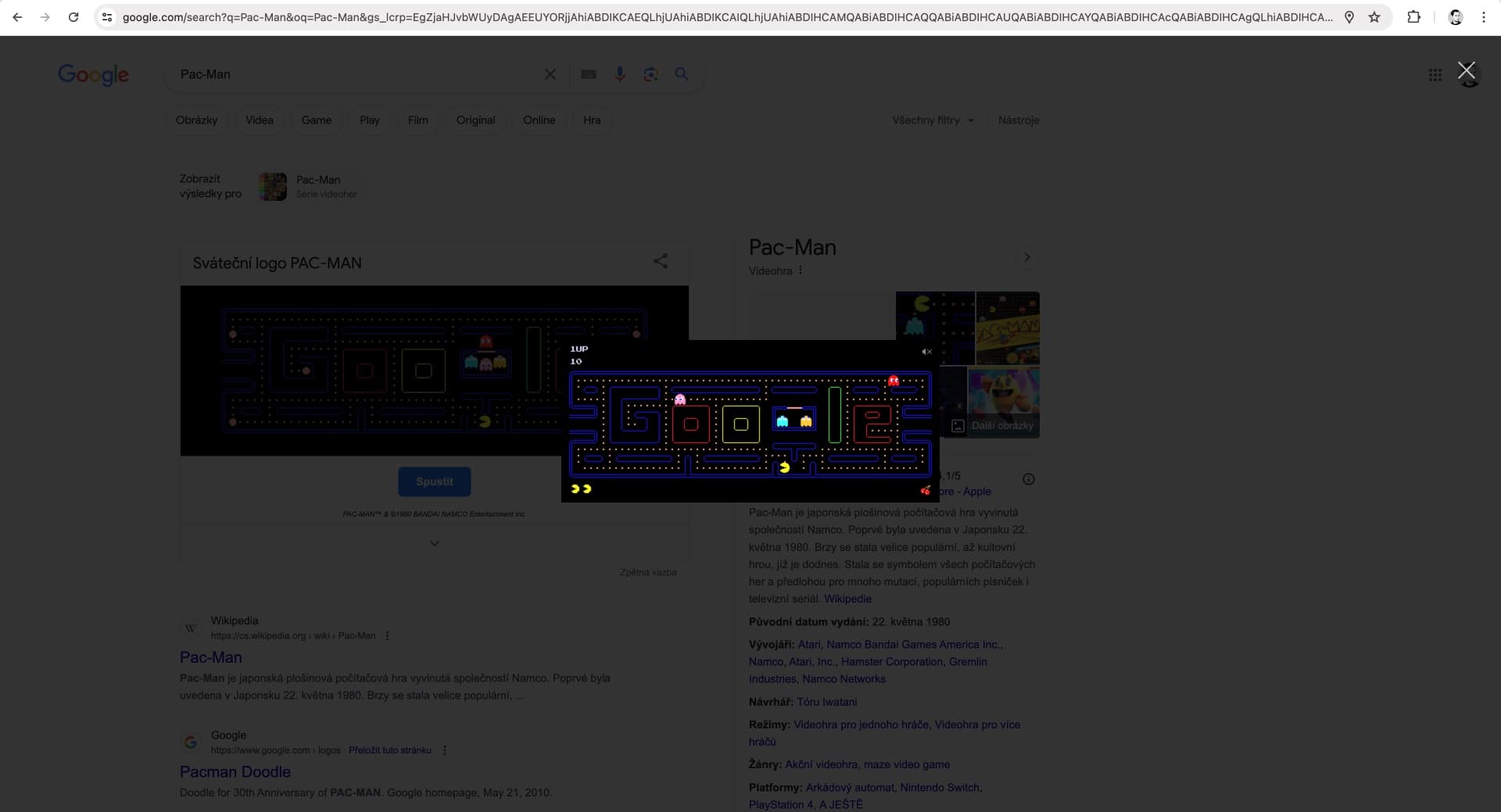The height and width of the screenshot is (812, 1501).
Task: Click the browser back arrow
Action: (17, 17)
